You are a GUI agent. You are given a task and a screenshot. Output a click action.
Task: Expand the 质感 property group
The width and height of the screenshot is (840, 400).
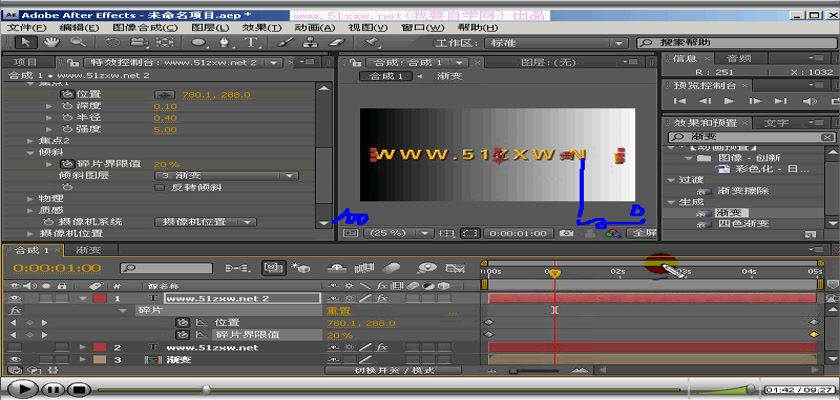[30, 210]
